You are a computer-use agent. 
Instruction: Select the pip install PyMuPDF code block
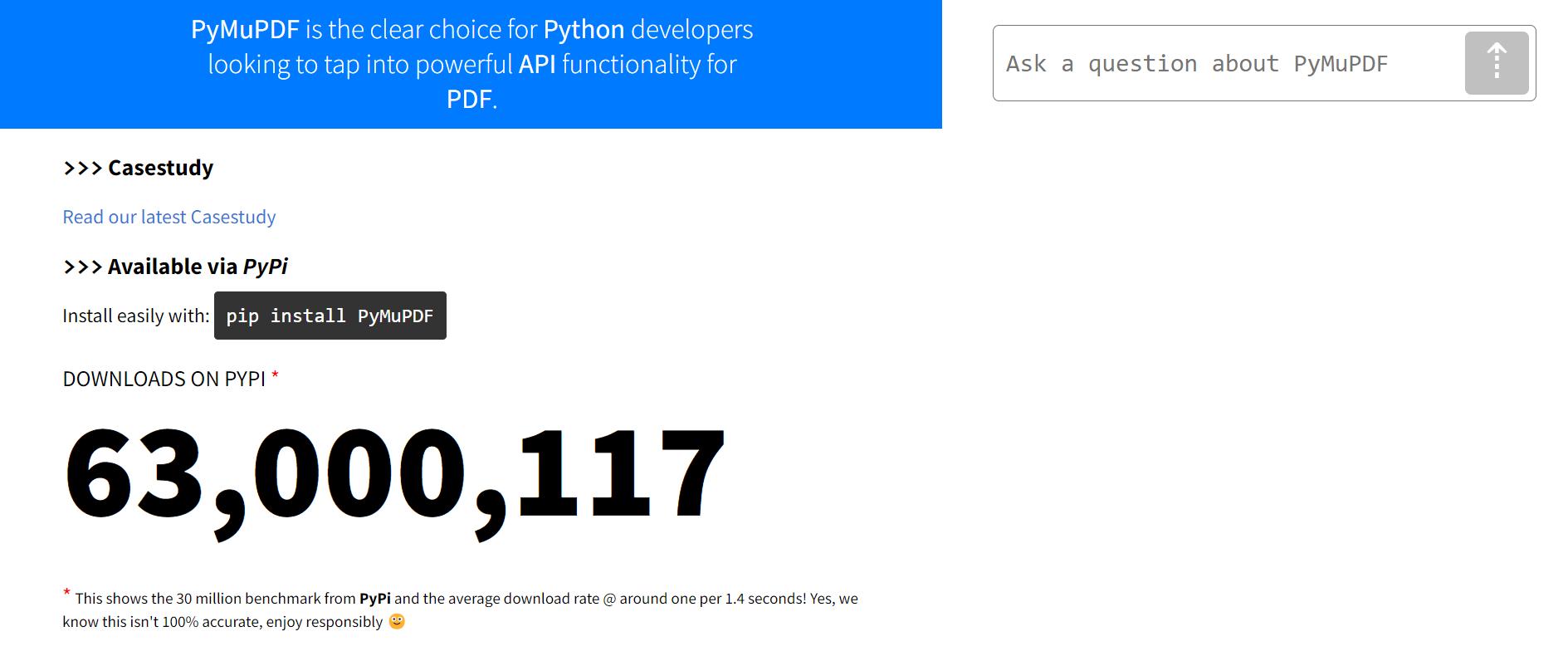click(330, 316)
